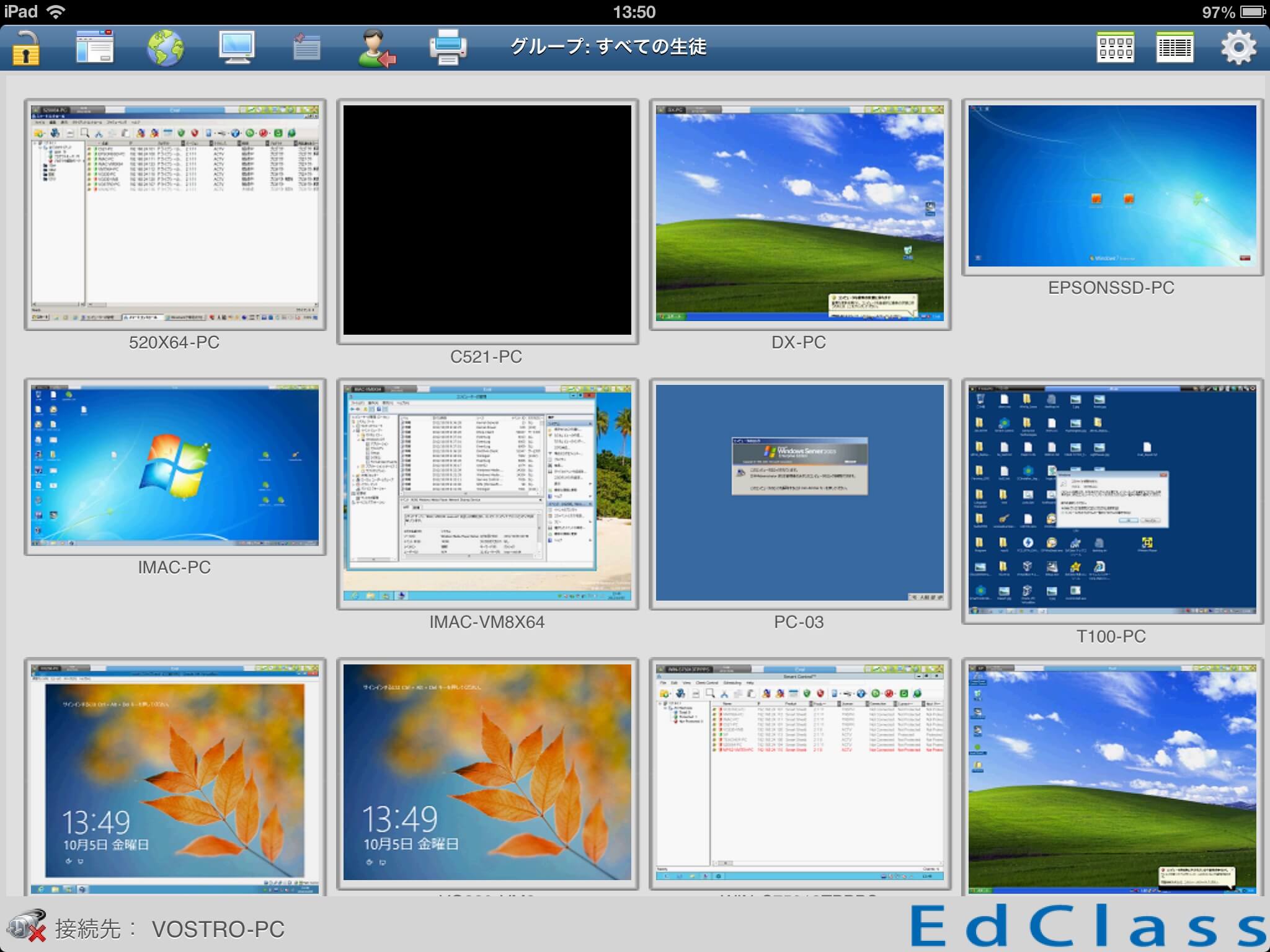Viewport: 1270px width, 952px height.
Task: Open the DX-PC student screen
Action: click(800, 214)
